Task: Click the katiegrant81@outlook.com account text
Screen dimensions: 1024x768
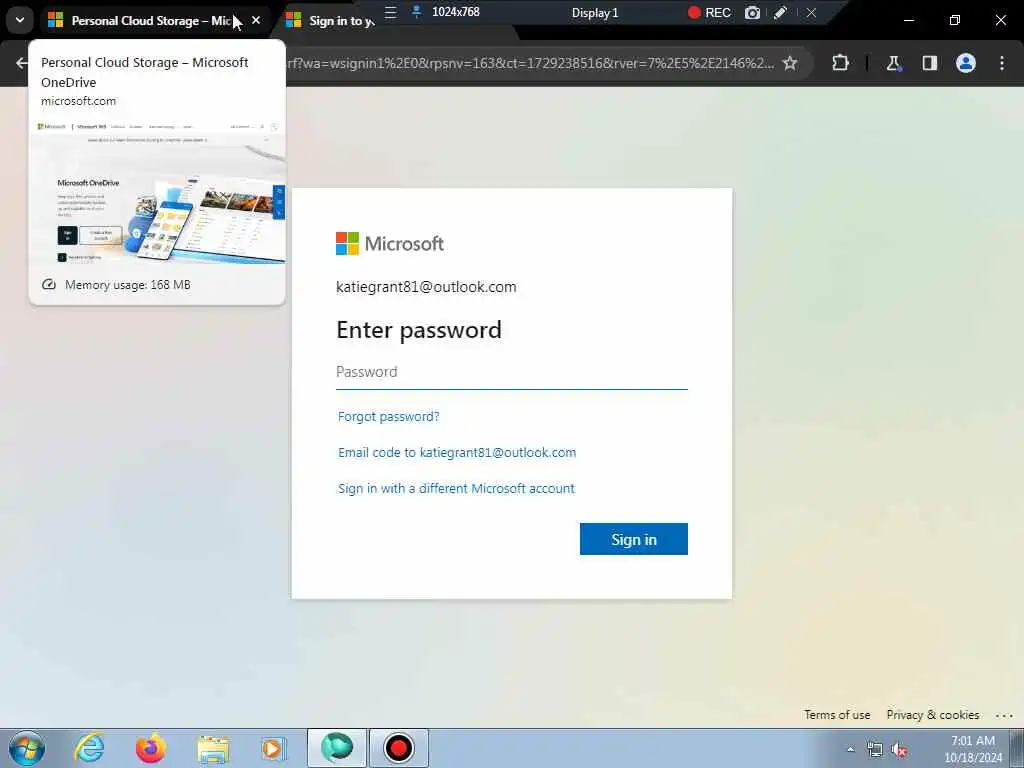Action: (426, 287)
